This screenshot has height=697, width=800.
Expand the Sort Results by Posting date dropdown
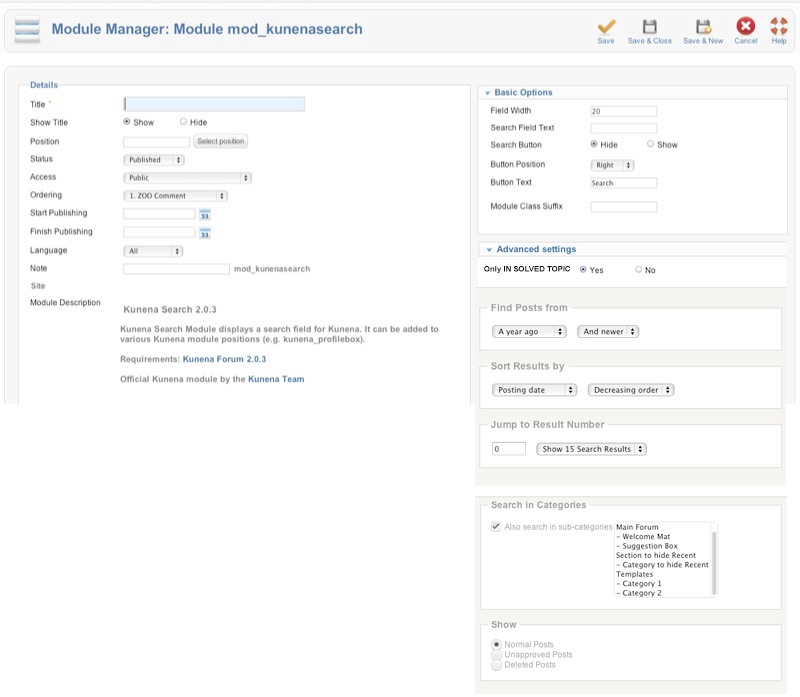[x=534, y=390]
